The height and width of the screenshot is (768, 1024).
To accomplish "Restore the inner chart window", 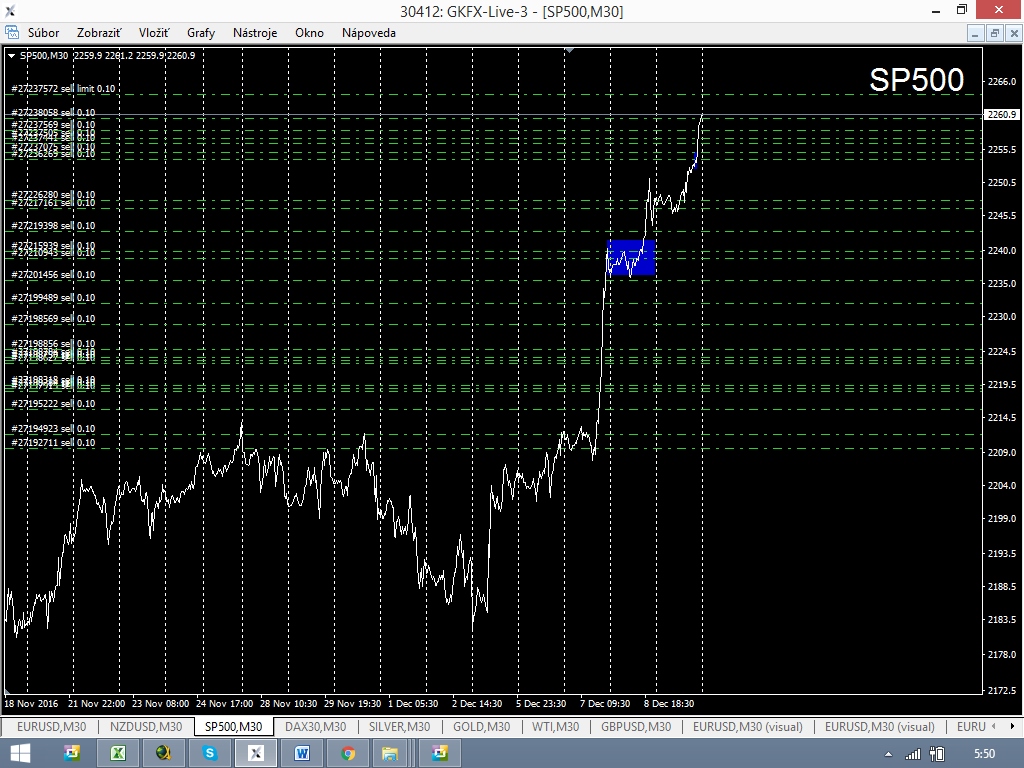I will coord(995,33).
